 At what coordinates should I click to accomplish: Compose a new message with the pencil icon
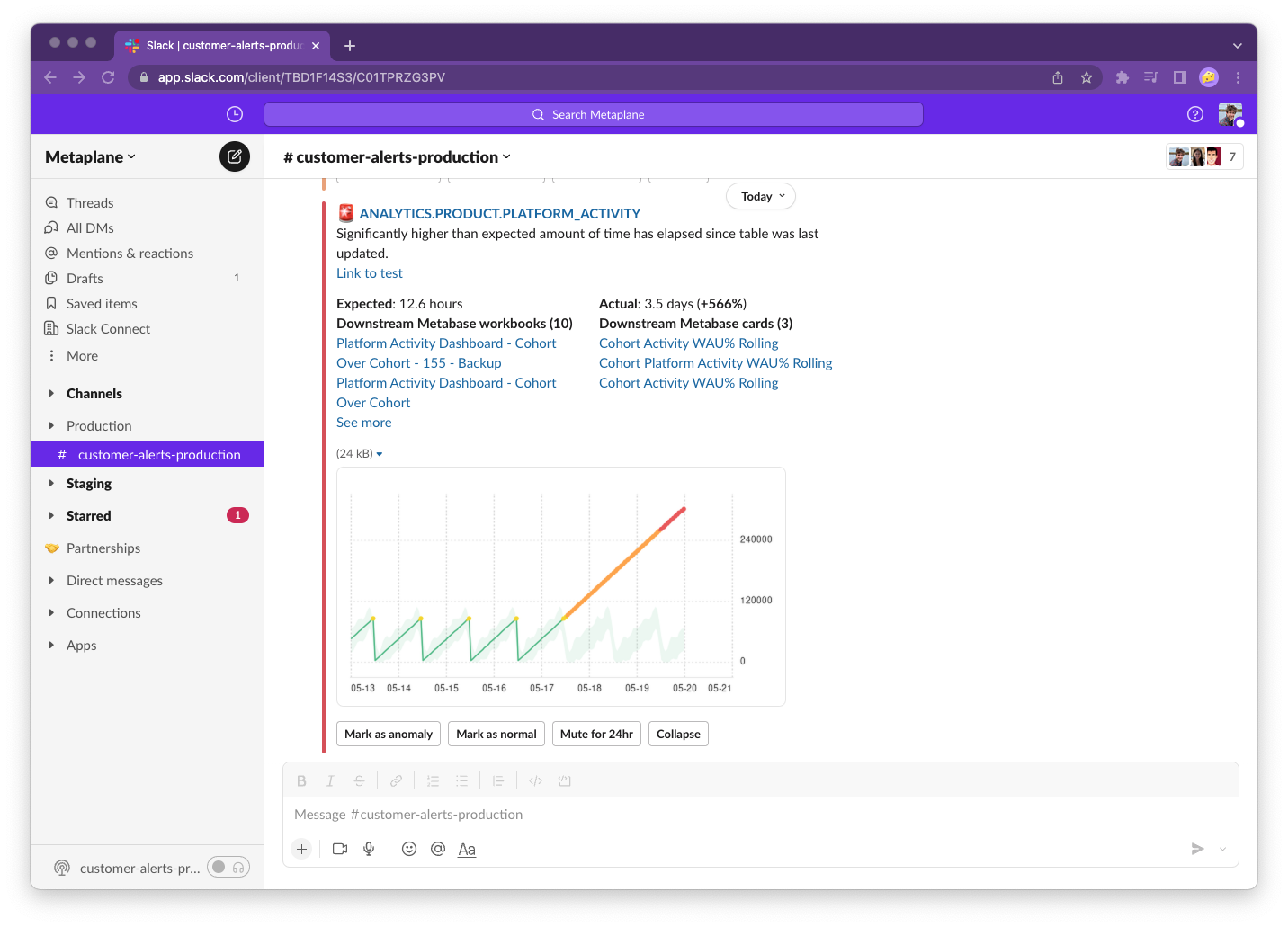pyautogui.click(x=234, y=156)
